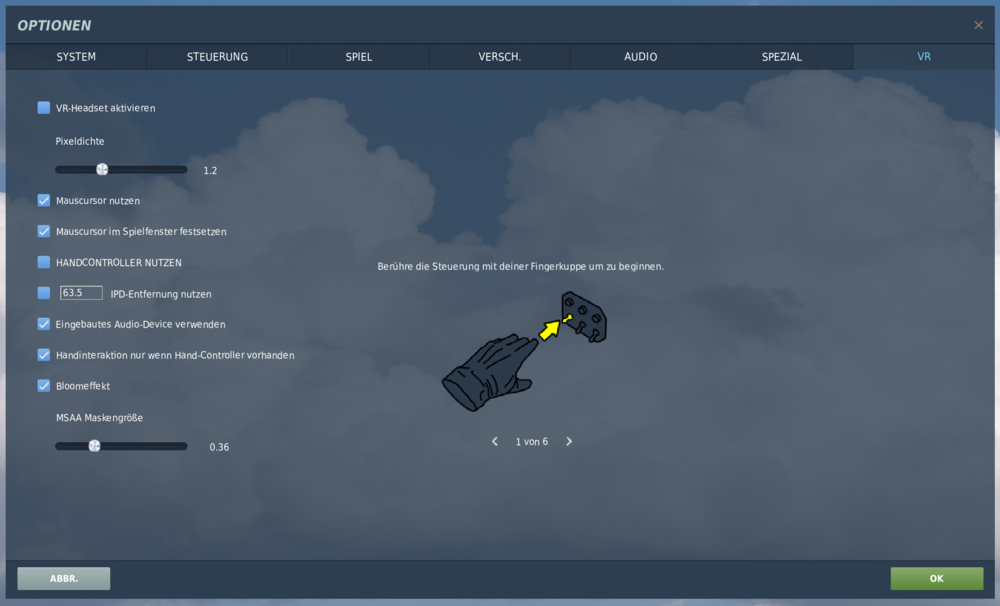Switch to the SYSTEM tab
The image size is (1000, 606).
click(75, 57)
